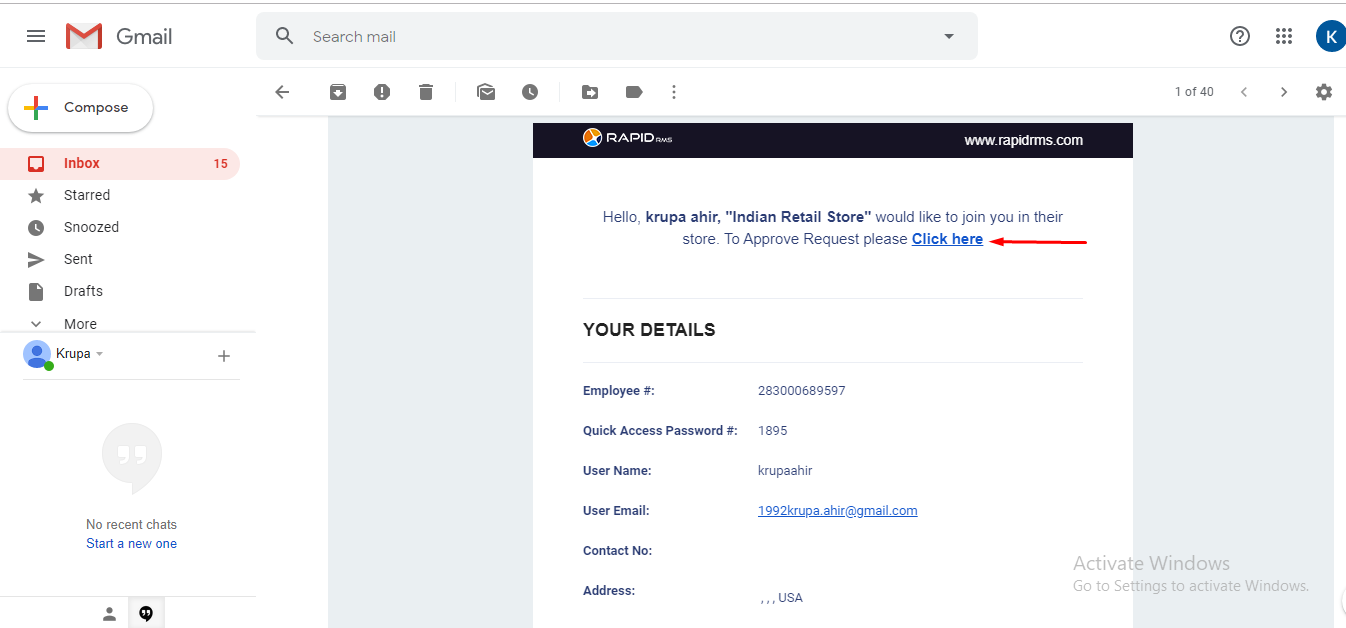Viewport: 1346px width, 628px height.
Task: Snooze this email with the clock icon
Action: click(530, 92)
